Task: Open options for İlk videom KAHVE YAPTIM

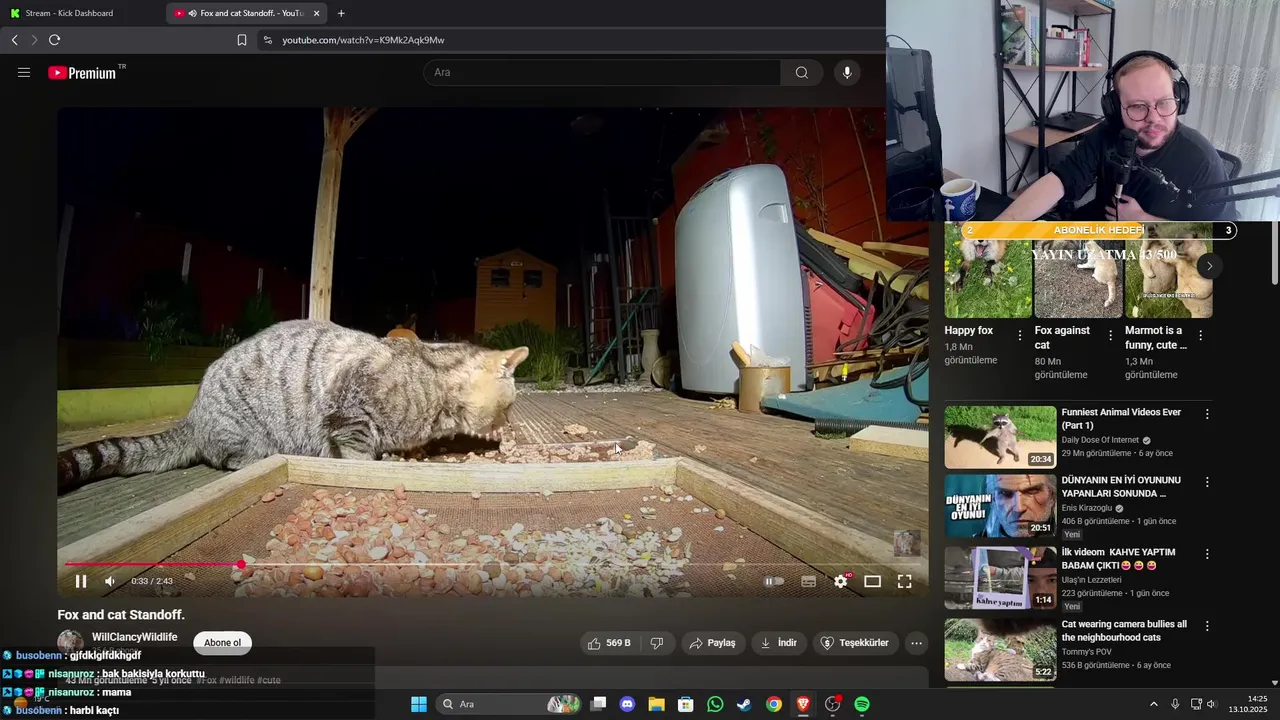Action: 1207,554
